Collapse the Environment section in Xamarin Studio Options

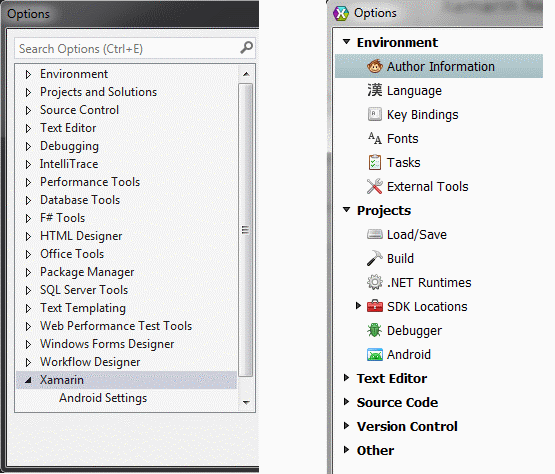point(347,42)
